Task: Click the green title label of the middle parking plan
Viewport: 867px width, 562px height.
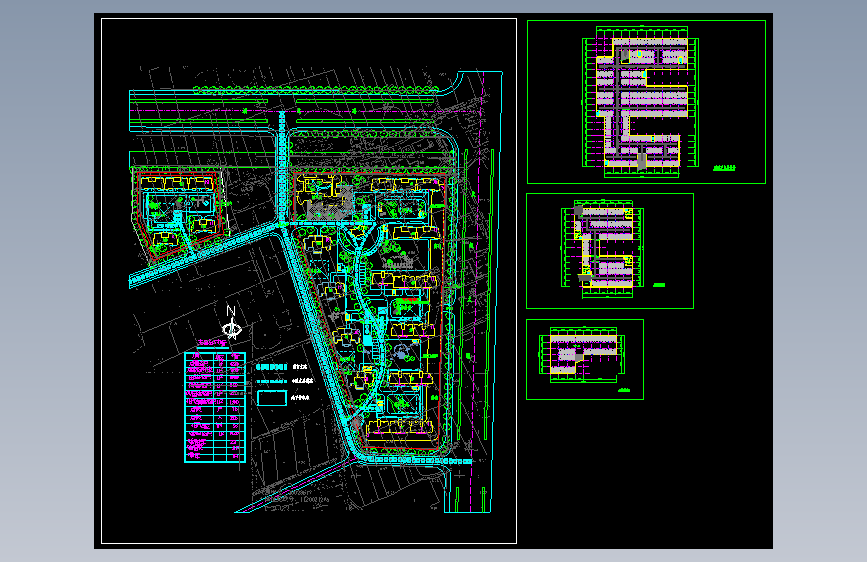Action: [x=659, y=285]
